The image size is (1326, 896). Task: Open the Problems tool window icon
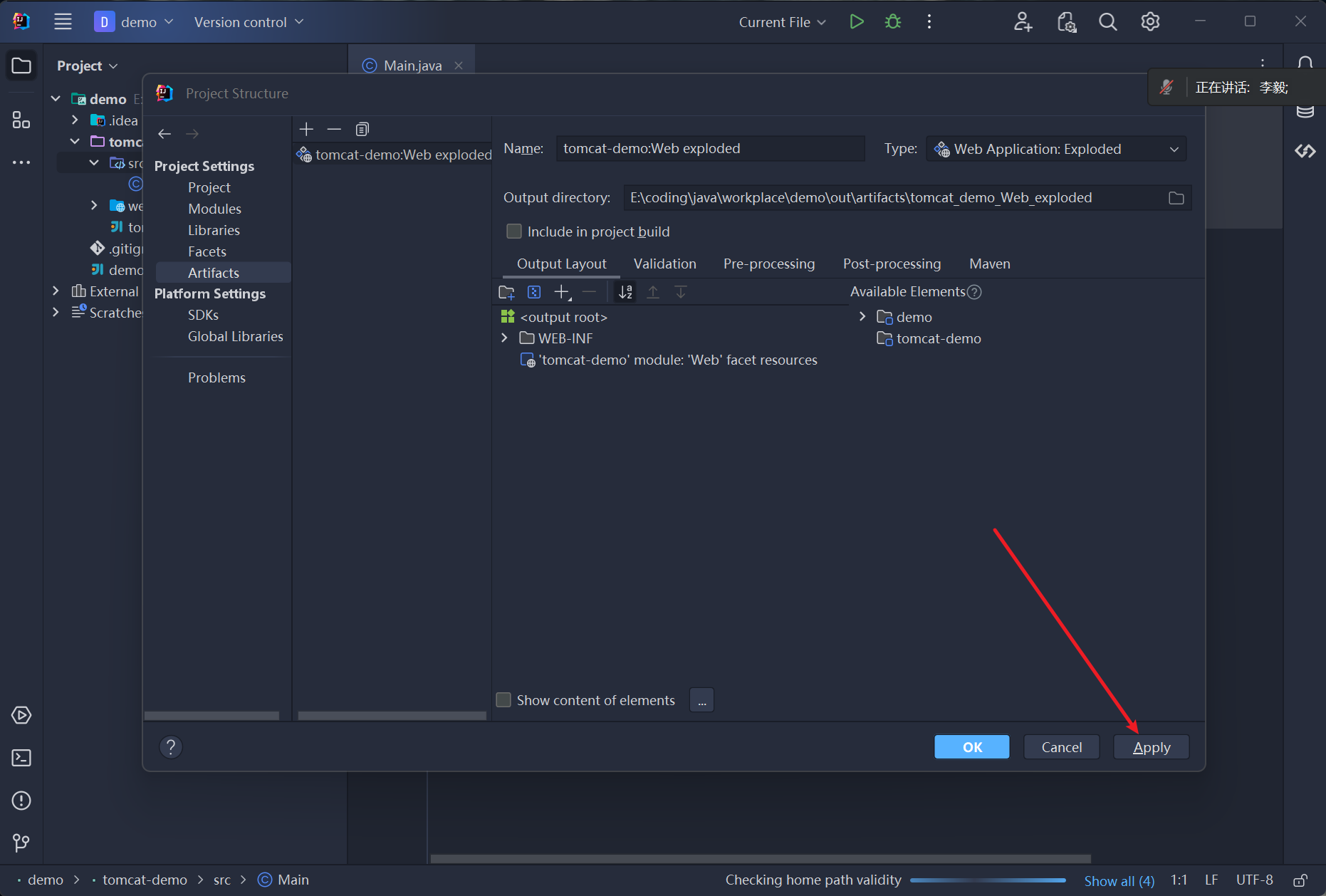[x=21, y=801]
